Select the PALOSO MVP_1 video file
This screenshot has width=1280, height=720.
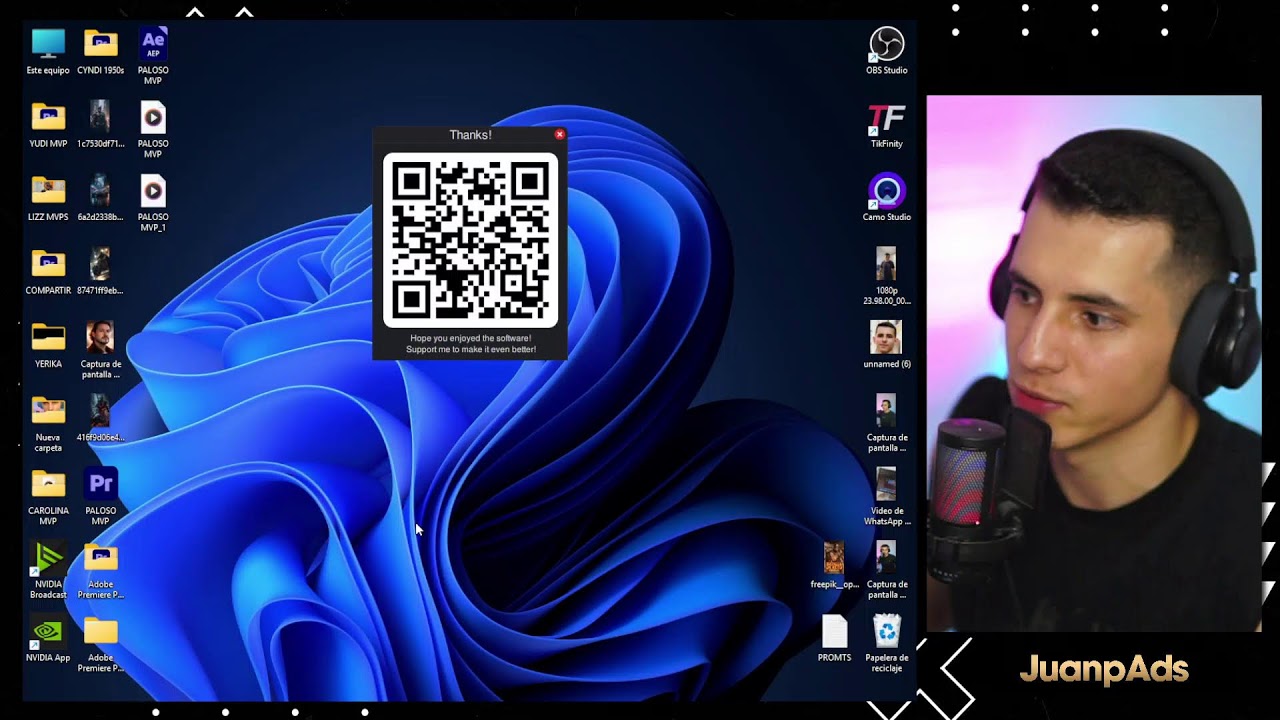(x=153, y=203)
